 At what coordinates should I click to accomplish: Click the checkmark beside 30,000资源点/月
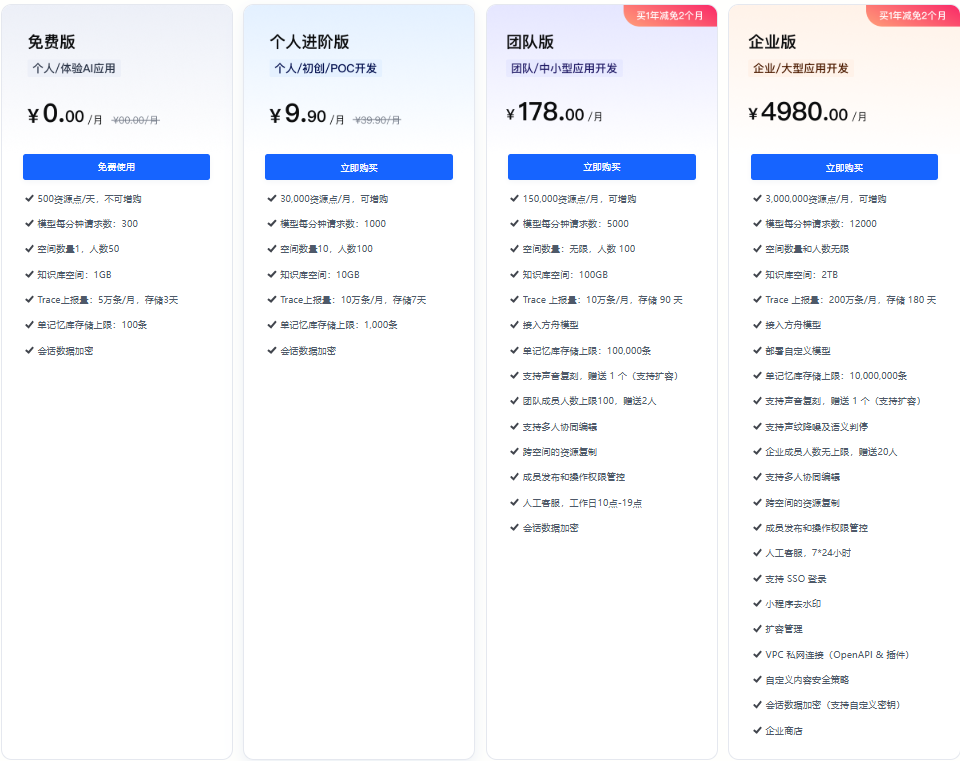272,198
